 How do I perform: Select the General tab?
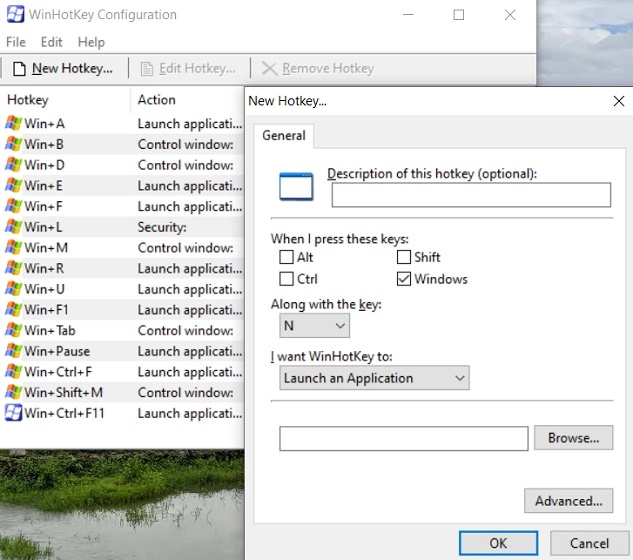[284, 136]
